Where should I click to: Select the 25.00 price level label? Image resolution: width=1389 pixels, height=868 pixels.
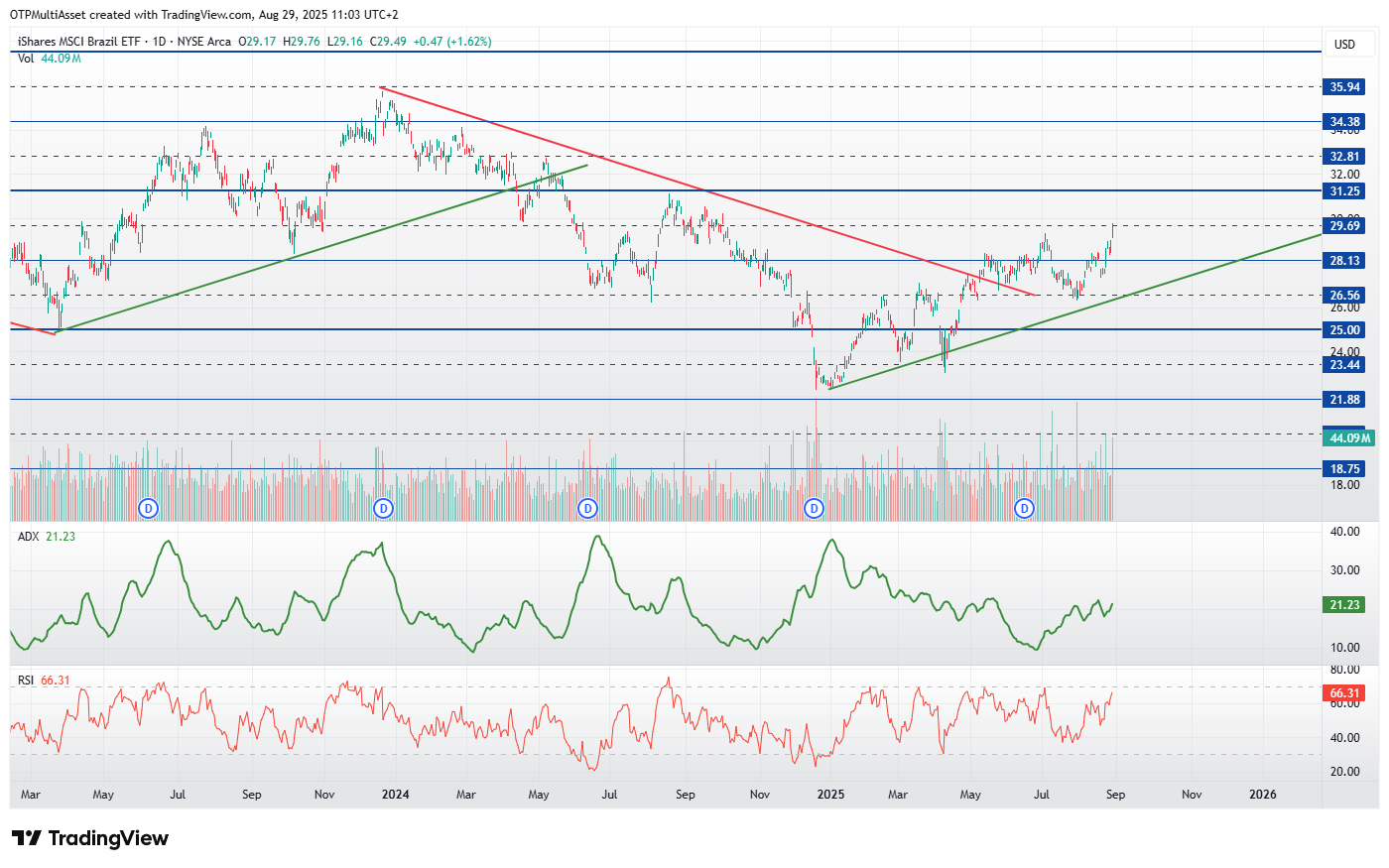point(1344,330)
